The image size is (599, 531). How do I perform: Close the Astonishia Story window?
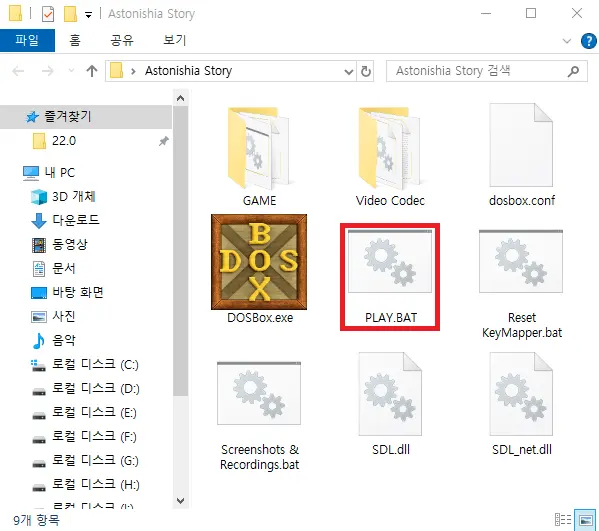pyautogui.click(x=576, y=13)
